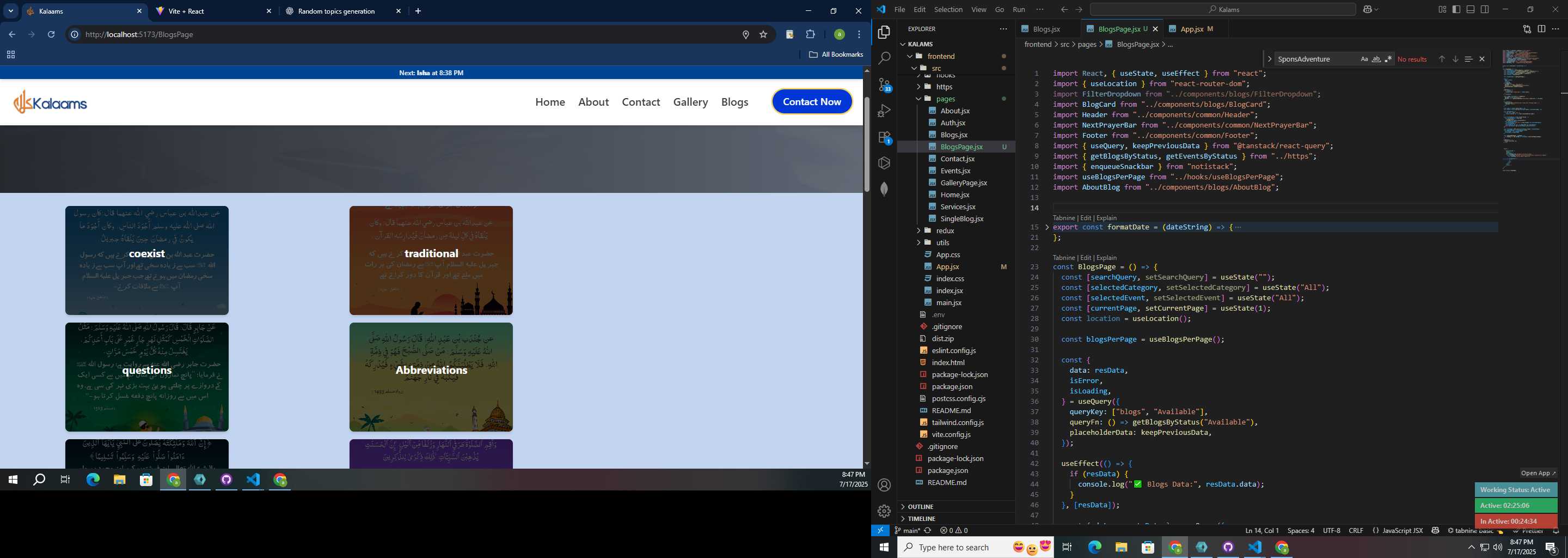Click remote window indicator in status bar

click(880, 530)
